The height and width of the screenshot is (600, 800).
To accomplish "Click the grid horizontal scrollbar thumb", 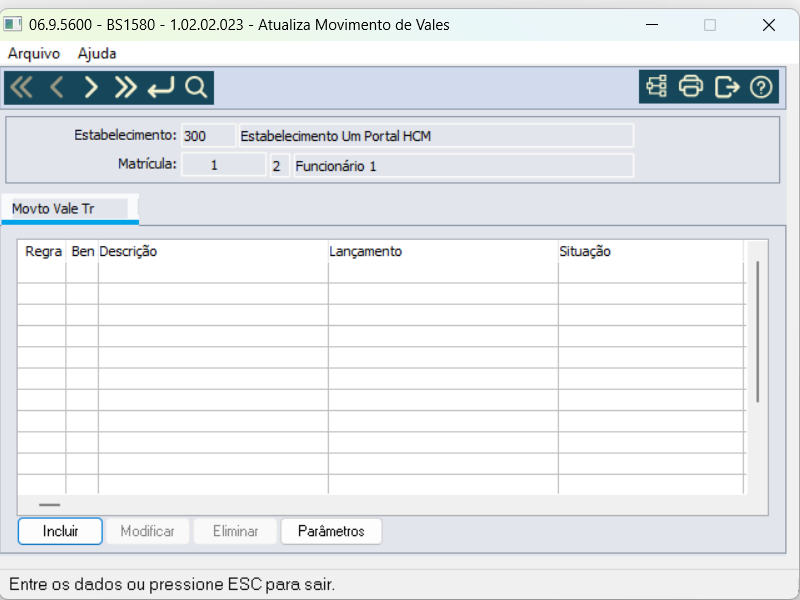I will click(49, 505).
